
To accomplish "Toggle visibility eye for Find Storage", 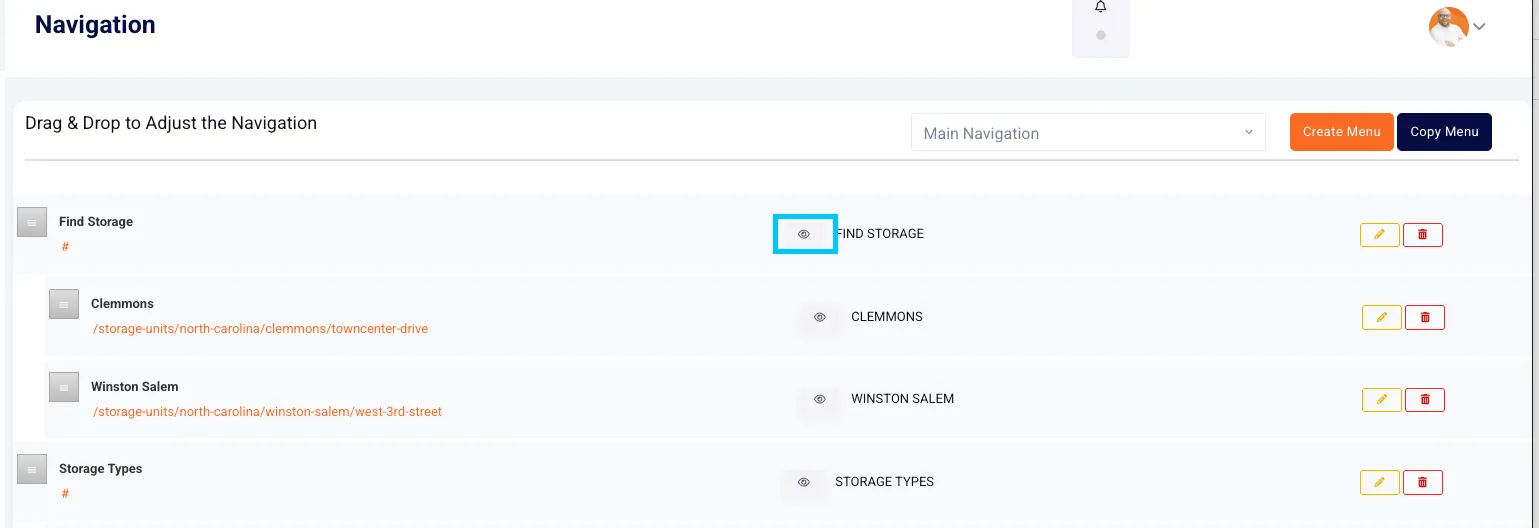I will click(x=804, y=234).
